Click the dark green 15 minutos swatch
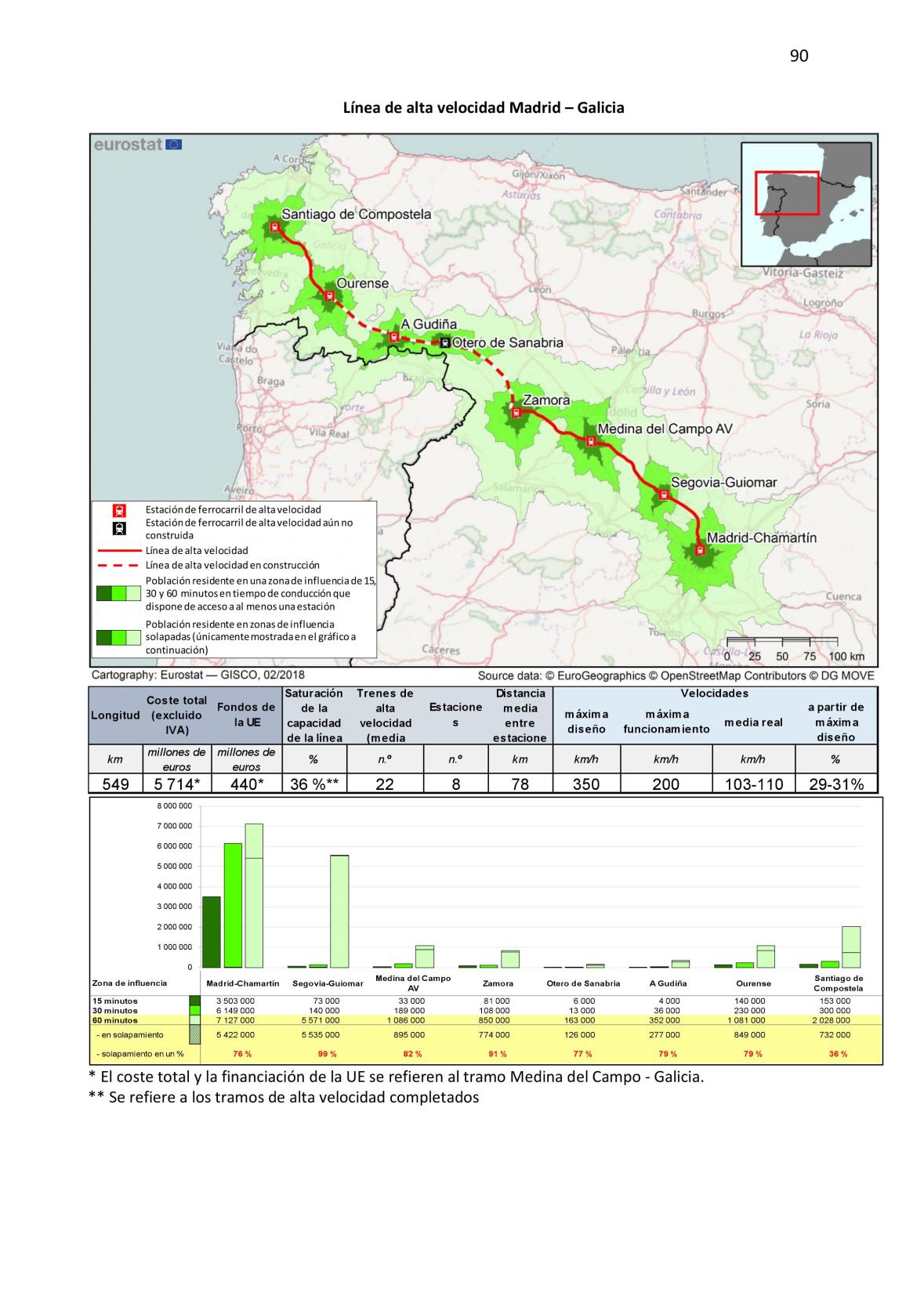The width and height of the screenshot is (924, 1307). pyautogui.click(x=194, y=1001)
